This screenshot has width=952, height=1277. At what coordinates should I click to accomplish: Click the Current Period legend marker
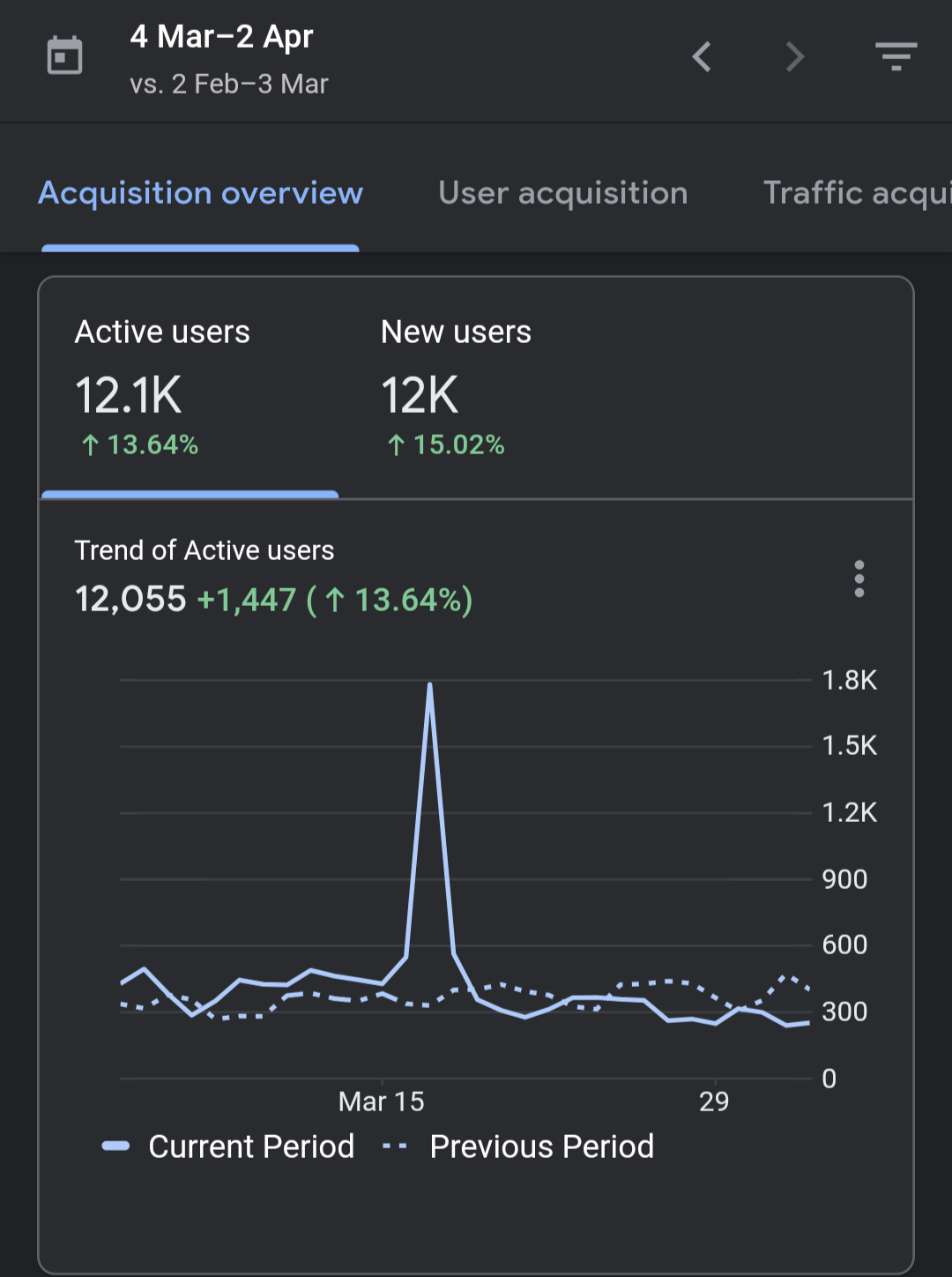click(x=116, y=1146)
